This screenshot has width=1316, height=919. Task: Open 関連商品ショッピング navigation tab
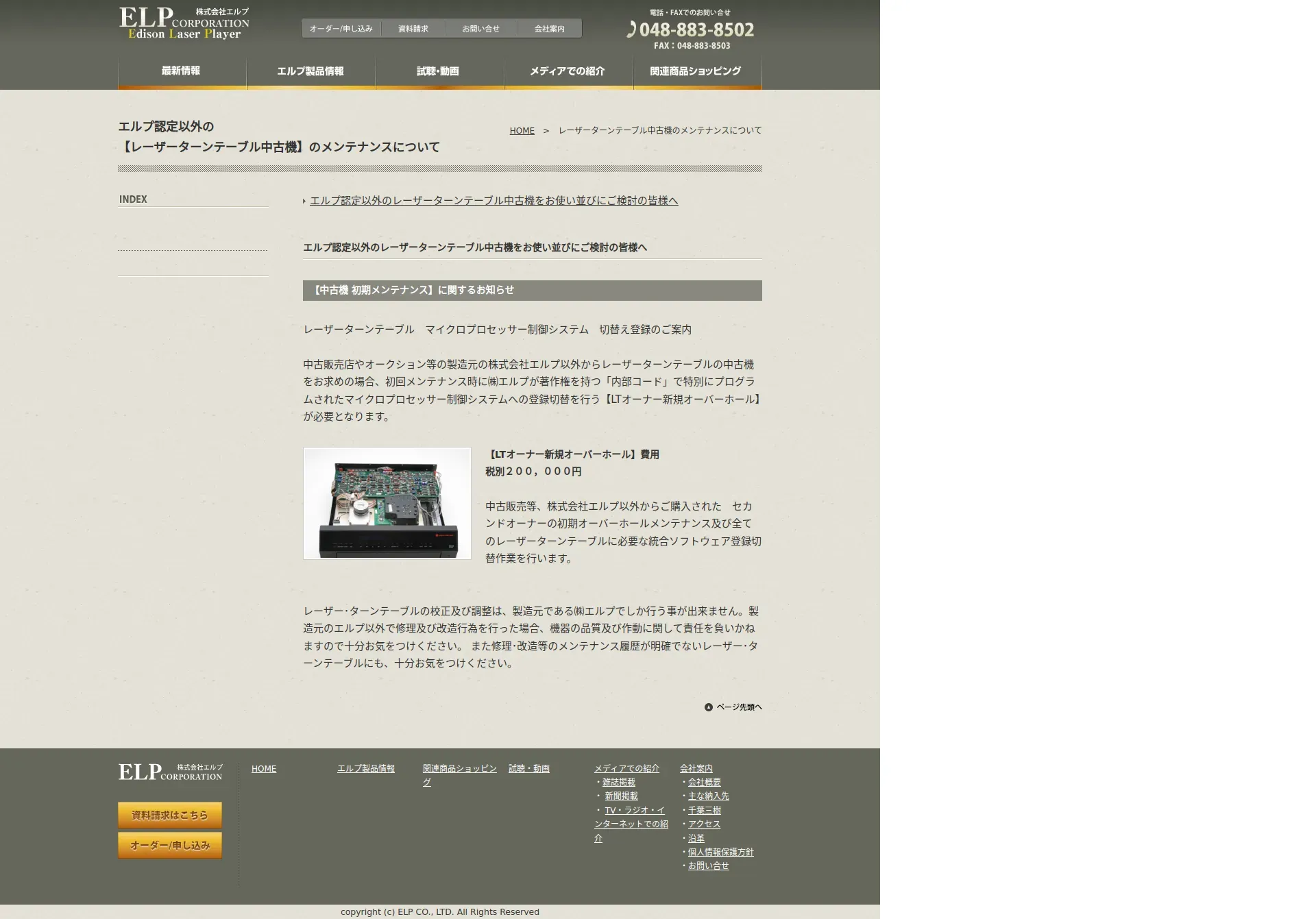[696, 71]
